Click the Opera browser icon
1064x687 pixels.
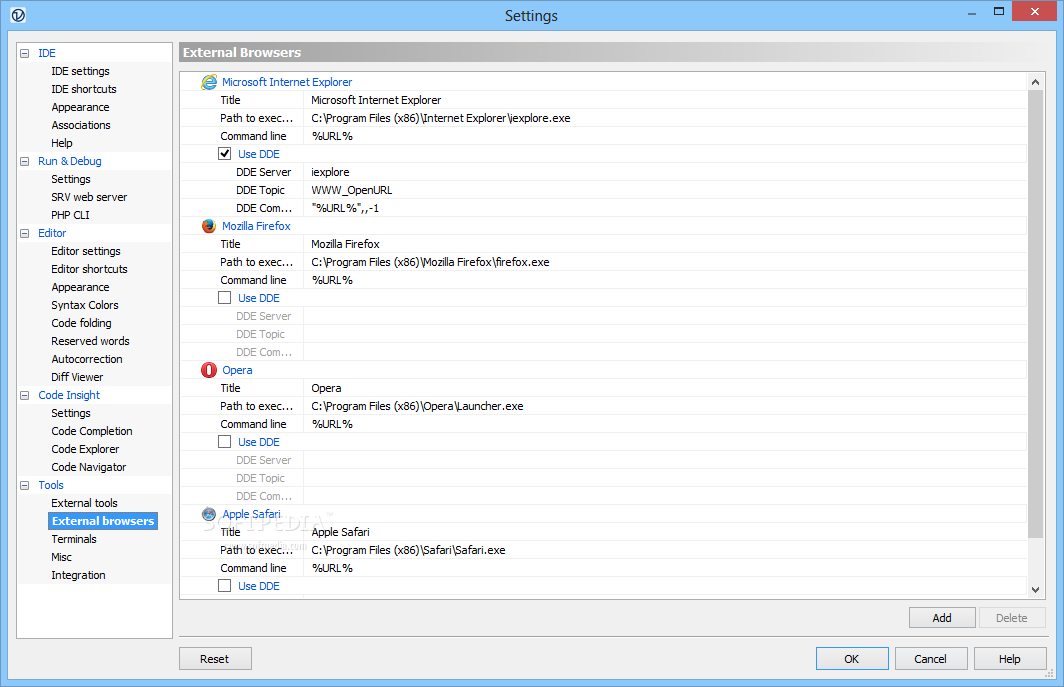pyautogui.click(x=209, y=370)
